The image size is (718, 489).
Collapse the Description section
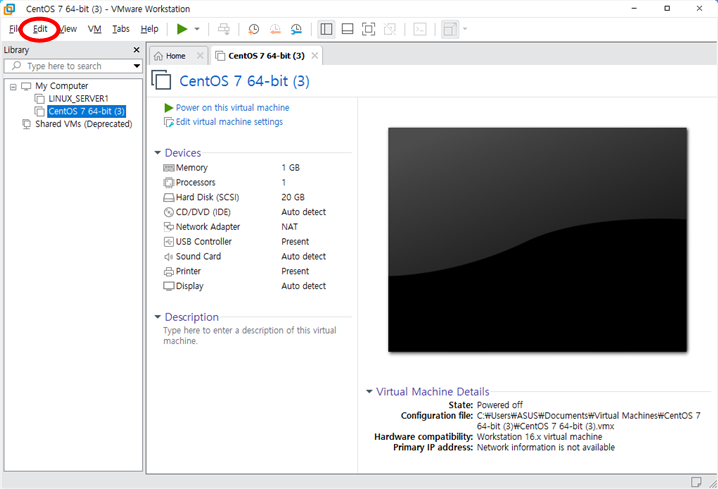pos(158,317)
